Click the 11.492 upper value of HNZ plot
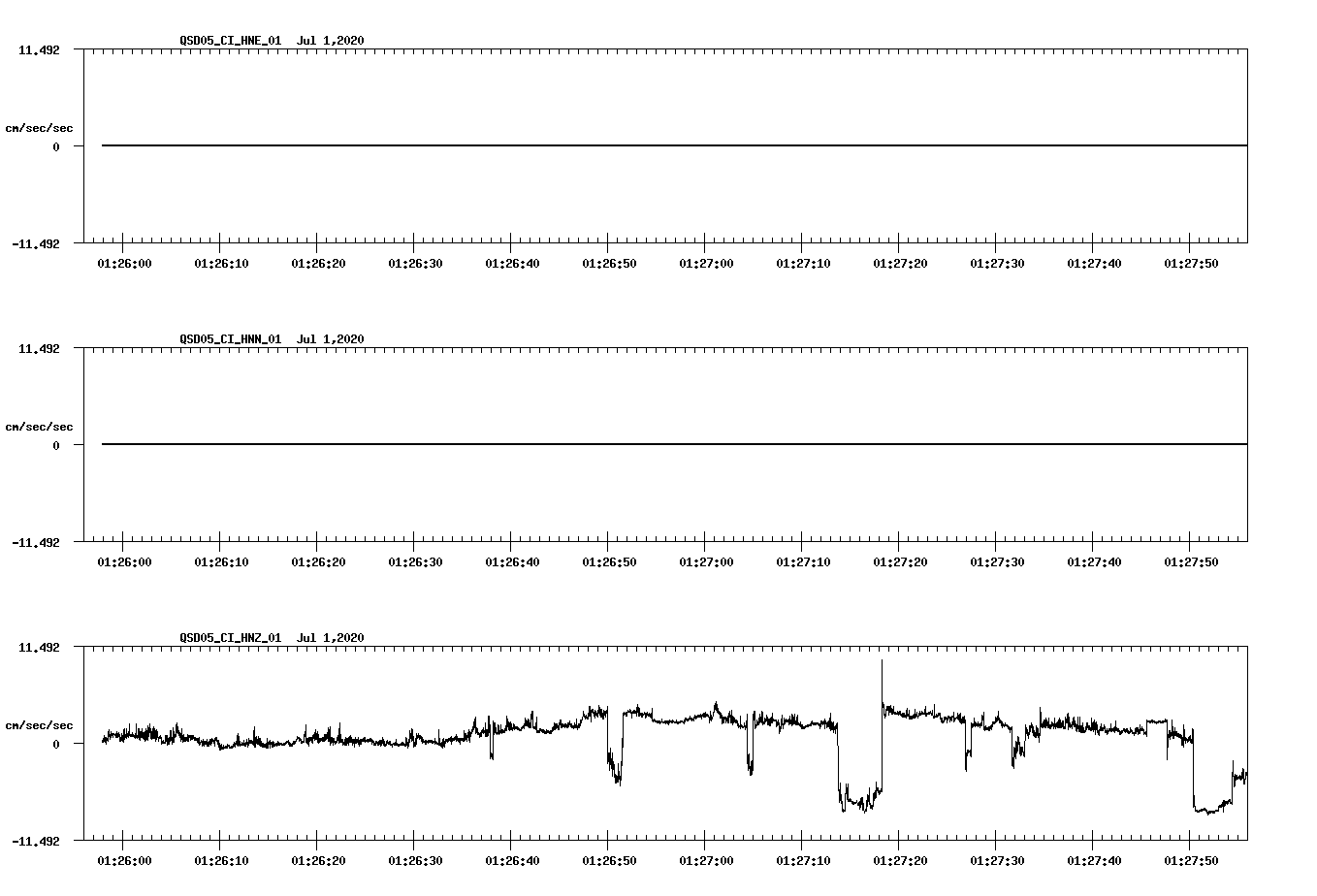Viewport: 1317px width, 896px height. pos(39,647)
